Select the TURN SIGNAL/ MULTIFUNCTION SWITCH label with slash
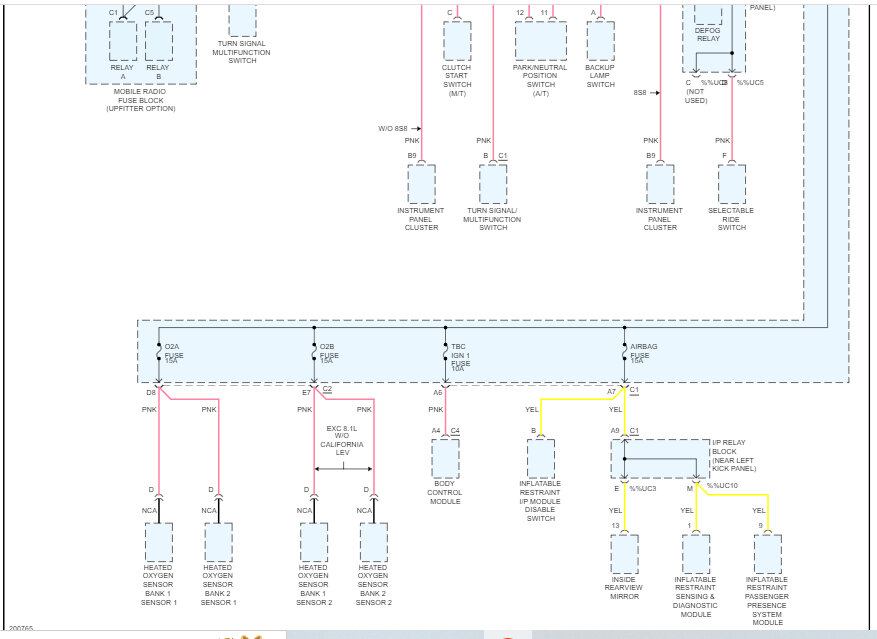The width and height of the screenshot is (877, 639). click(492, 219)
